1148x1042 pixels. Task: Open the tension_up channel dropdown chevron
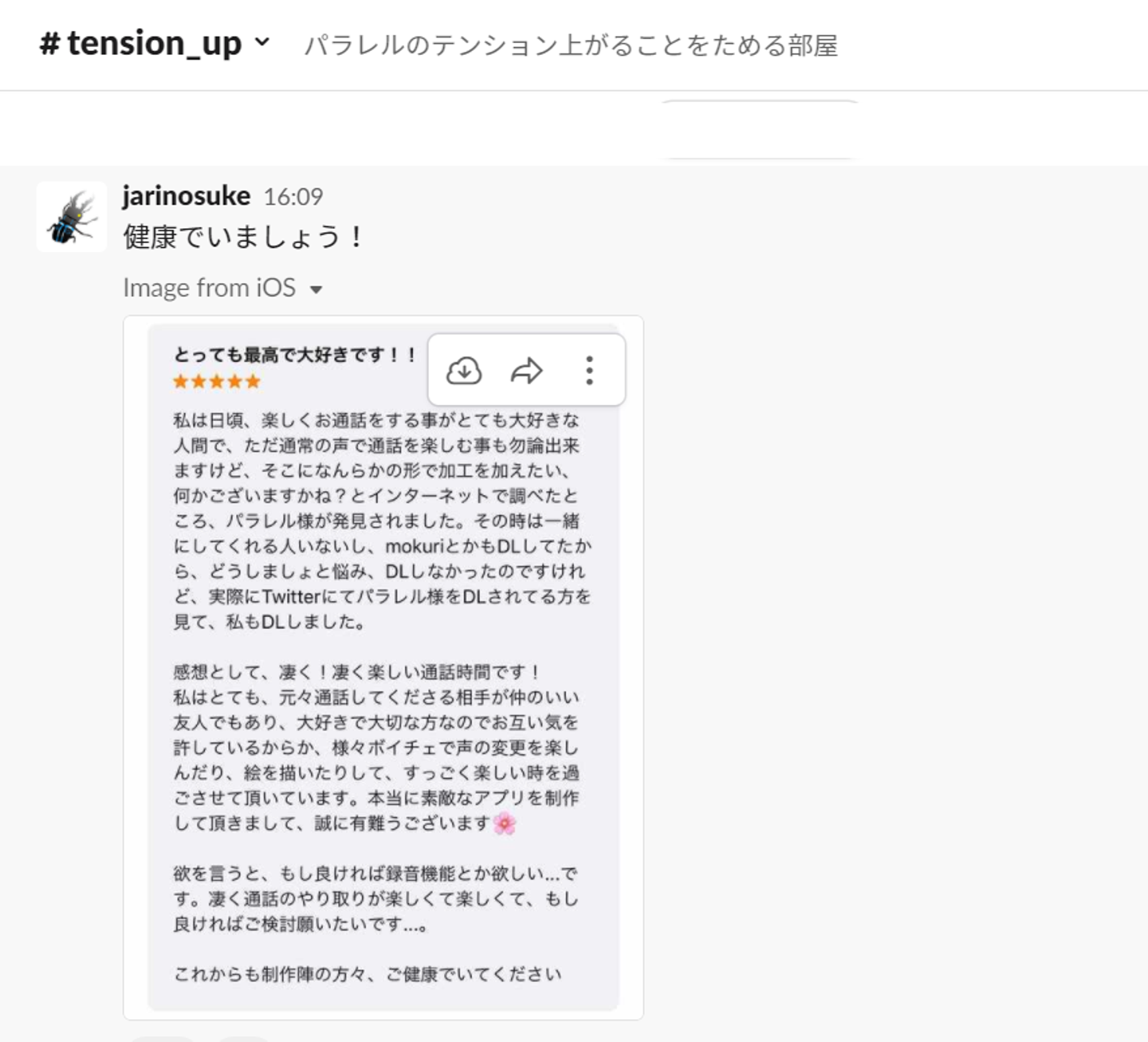pos(261,42)
